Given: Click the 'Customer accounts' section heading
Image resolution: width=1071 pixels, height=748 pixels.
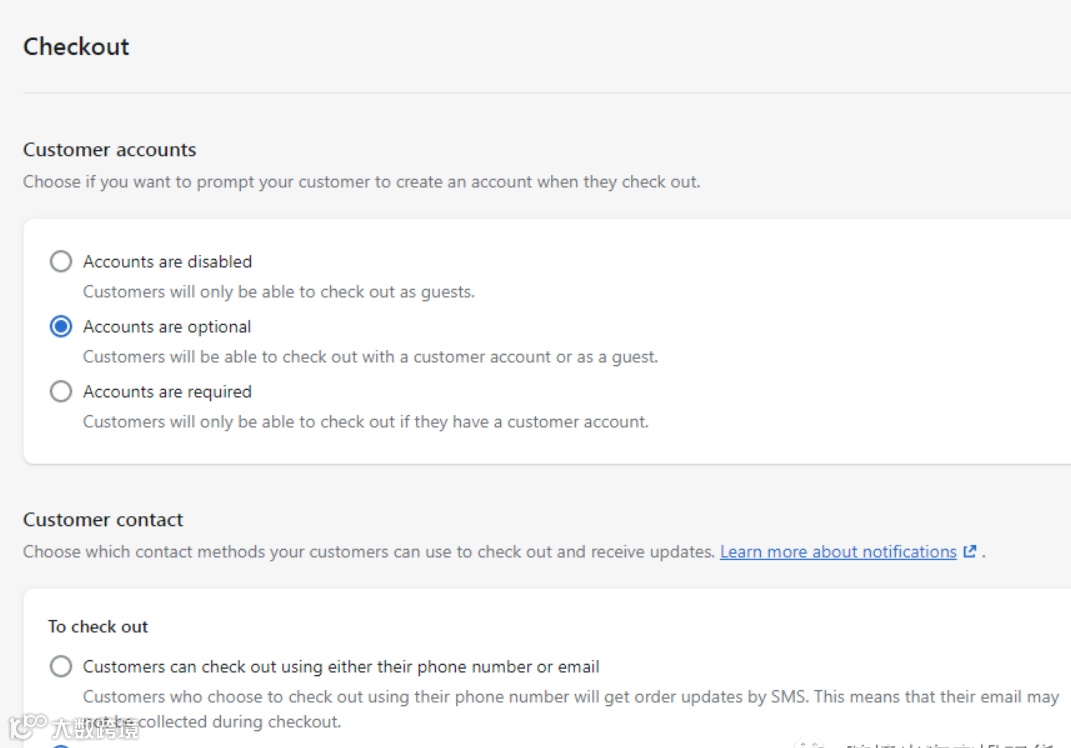Looking at the screenshot, I should tap(110, 150).
